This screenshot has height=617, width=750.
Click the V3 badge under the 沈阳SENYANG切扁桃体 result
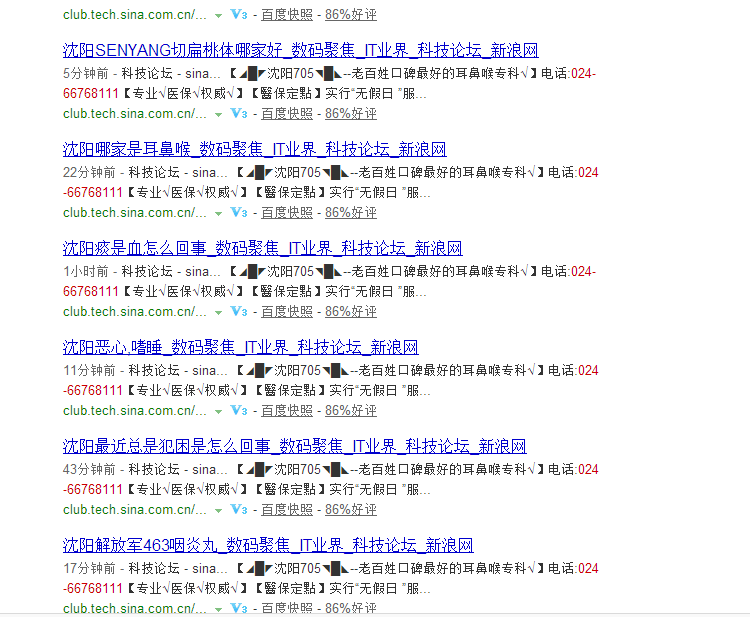pyautogui.click(x=239, y=113)
